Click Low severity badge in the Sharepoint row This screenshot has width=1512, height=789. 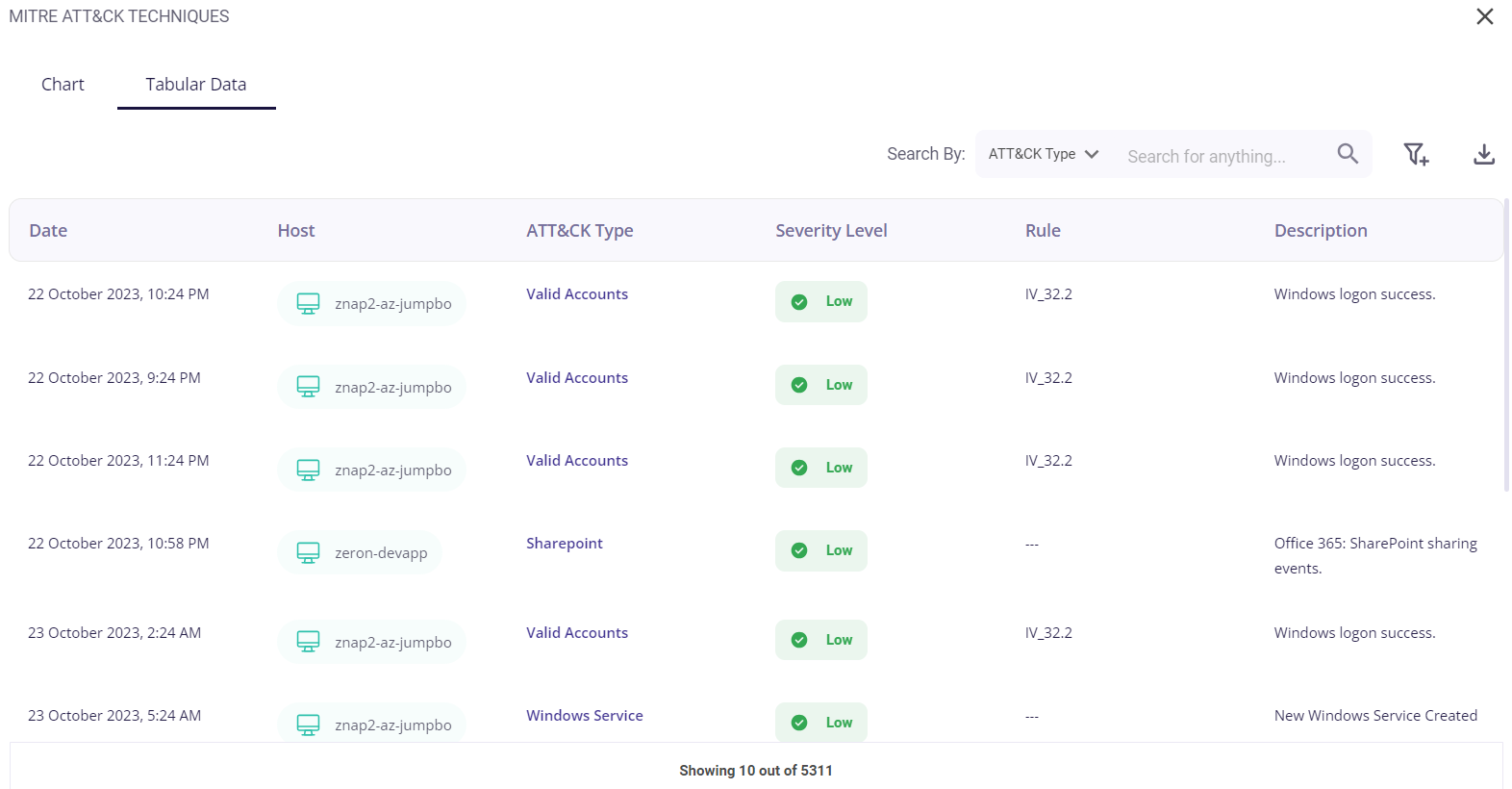(x=821, y=550)
